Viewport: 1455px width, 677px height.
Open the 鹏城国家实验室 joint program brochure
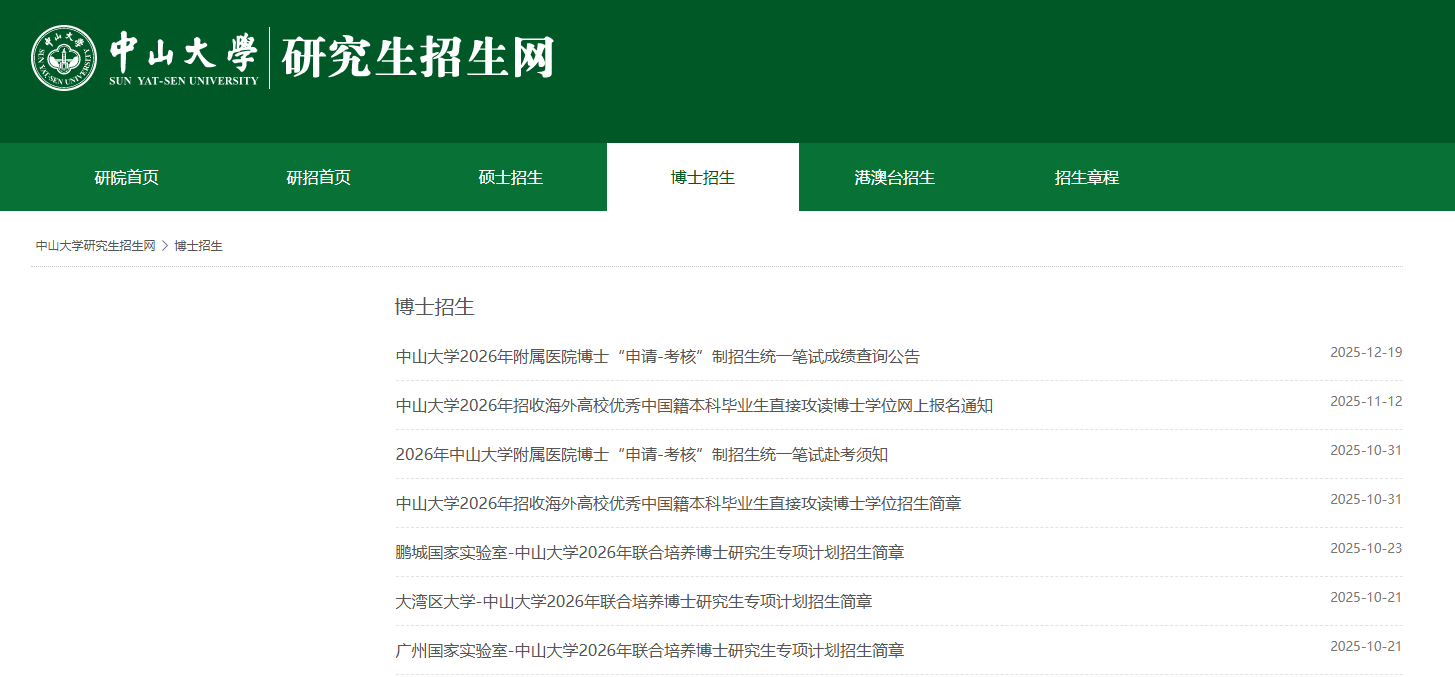tap(650, 553)
